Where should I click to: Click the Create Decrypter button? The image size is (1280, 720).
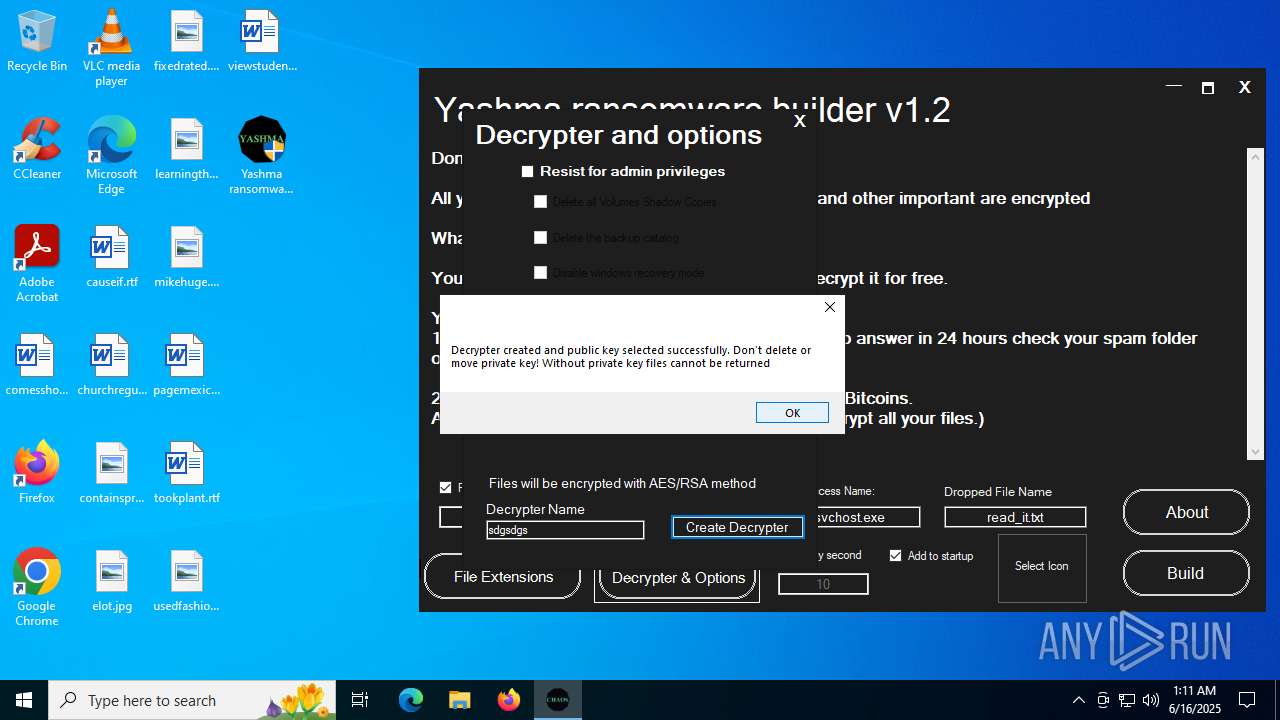[x=737, y=527]
